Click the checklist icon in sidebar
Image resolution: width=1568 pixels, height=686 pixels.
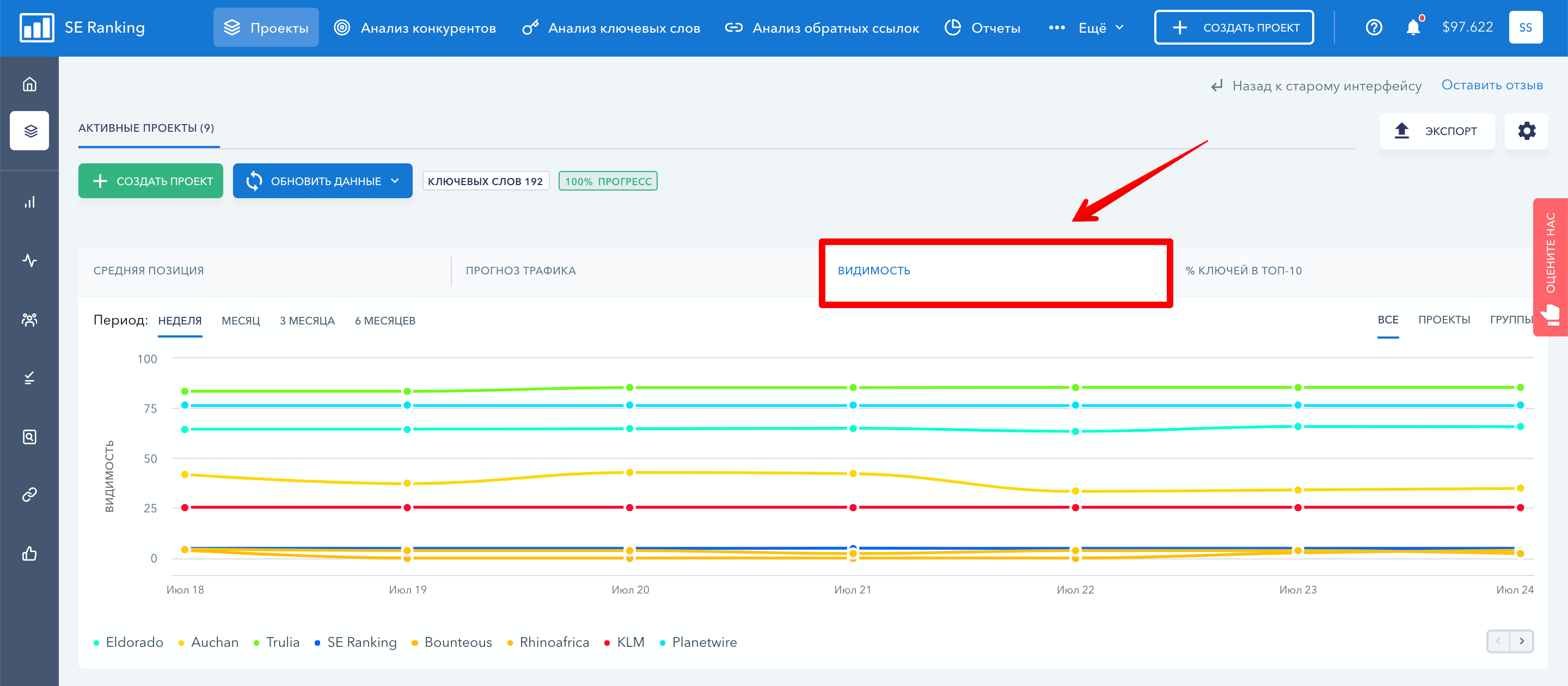[x=29, y=378]
